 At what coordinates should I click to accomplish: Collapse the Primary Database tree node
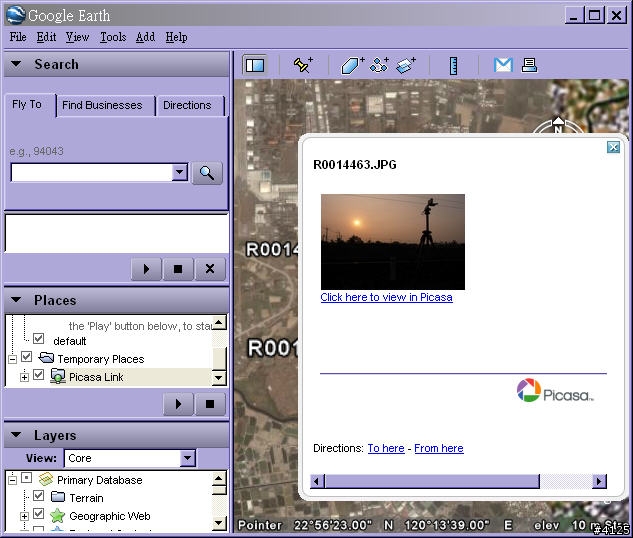tap(13, 480)
